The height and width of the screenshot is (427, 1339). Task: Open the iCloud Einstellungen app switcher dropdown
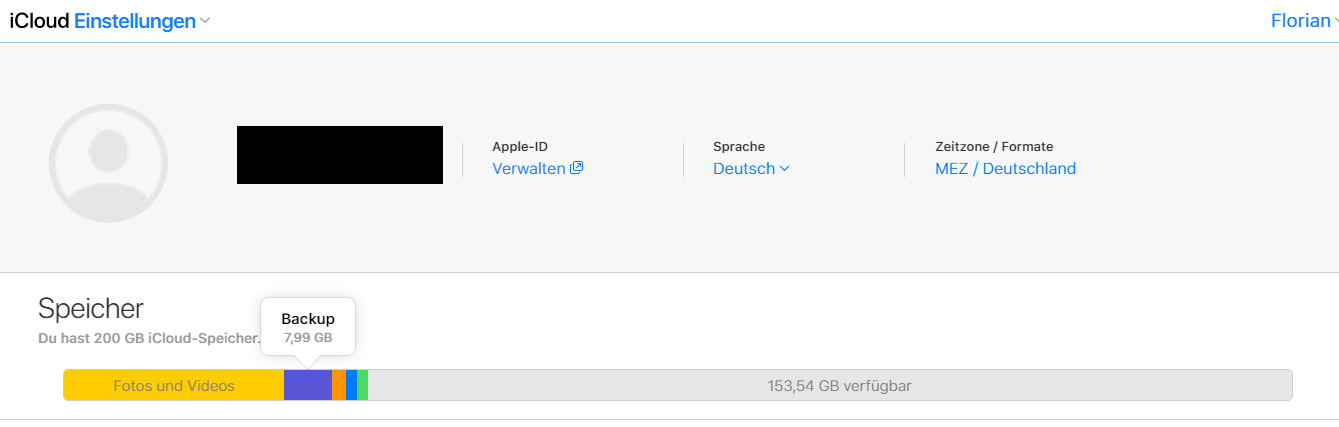(x=110, y=21)
